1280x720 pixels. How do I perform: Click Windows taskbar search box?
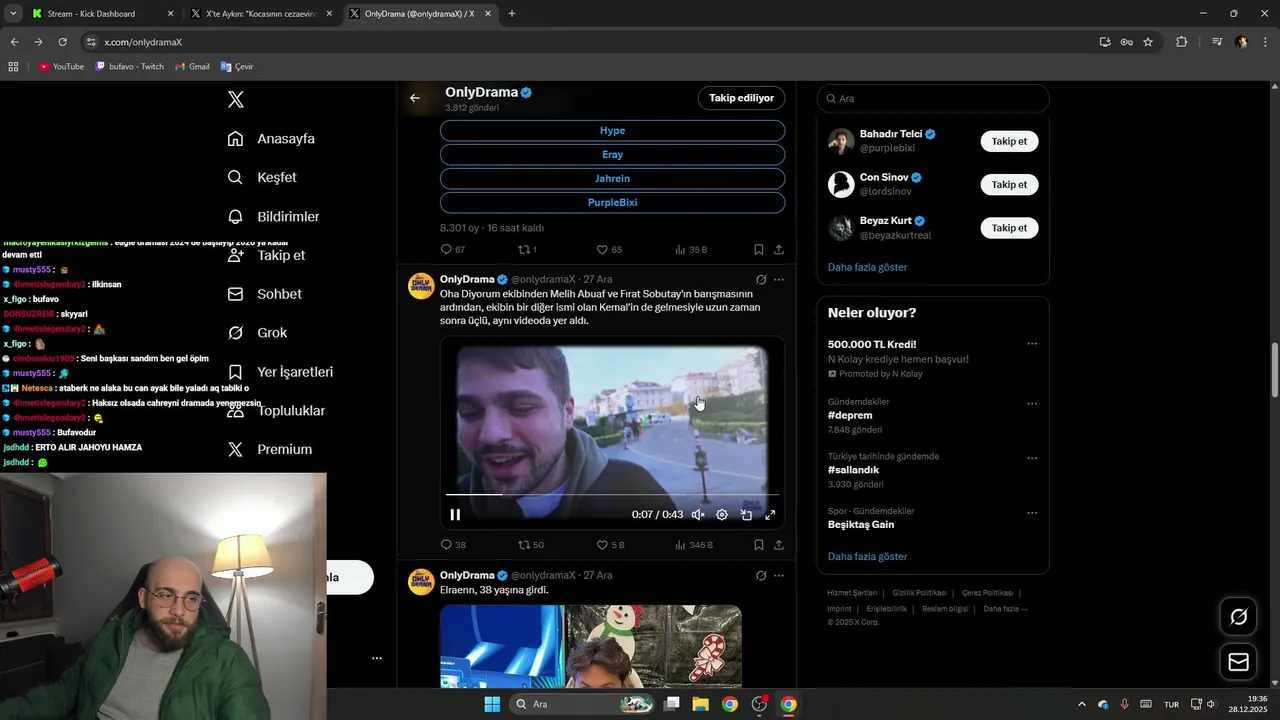point(582,704)
